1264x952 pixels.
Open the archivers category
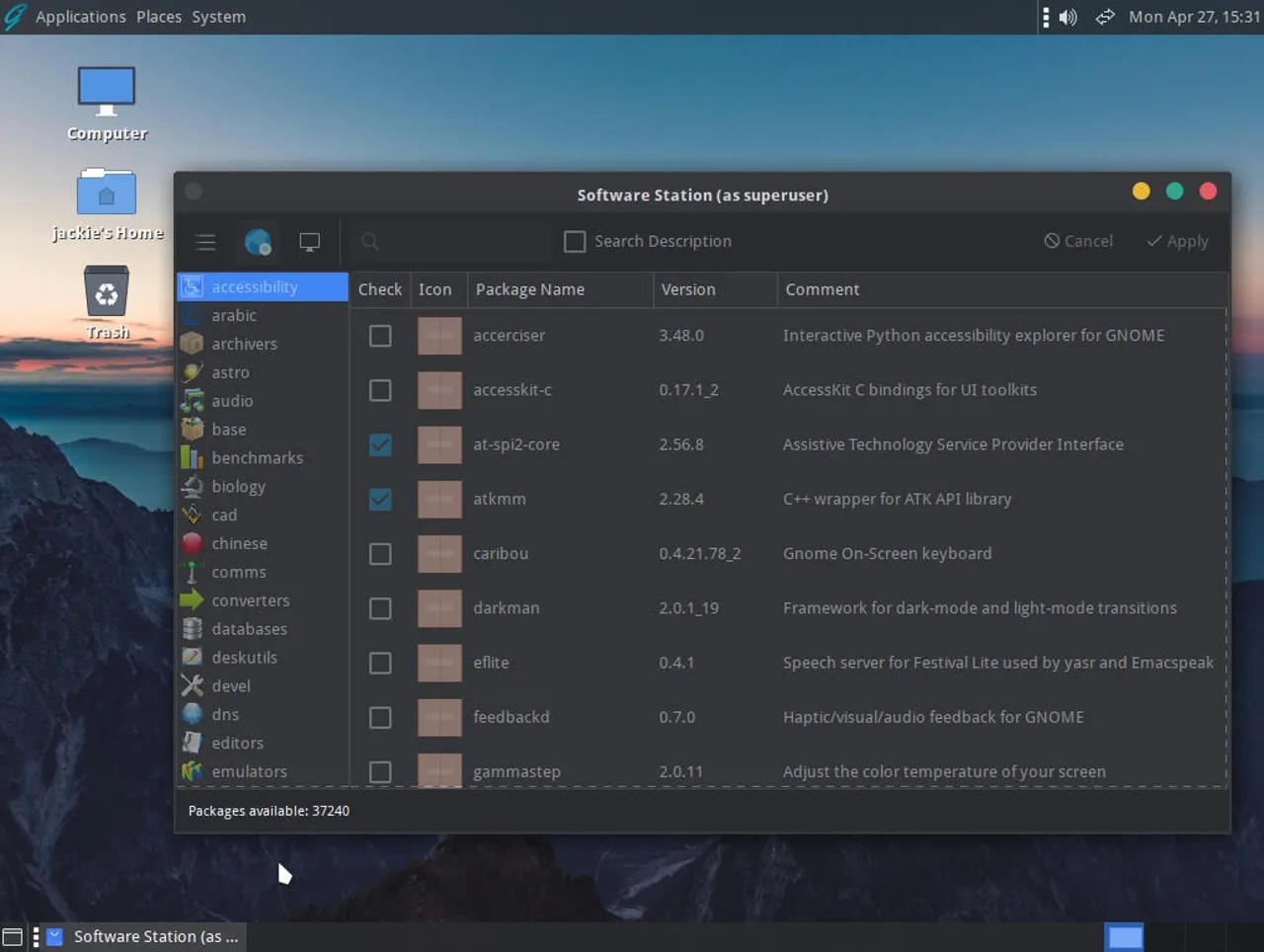263,344
